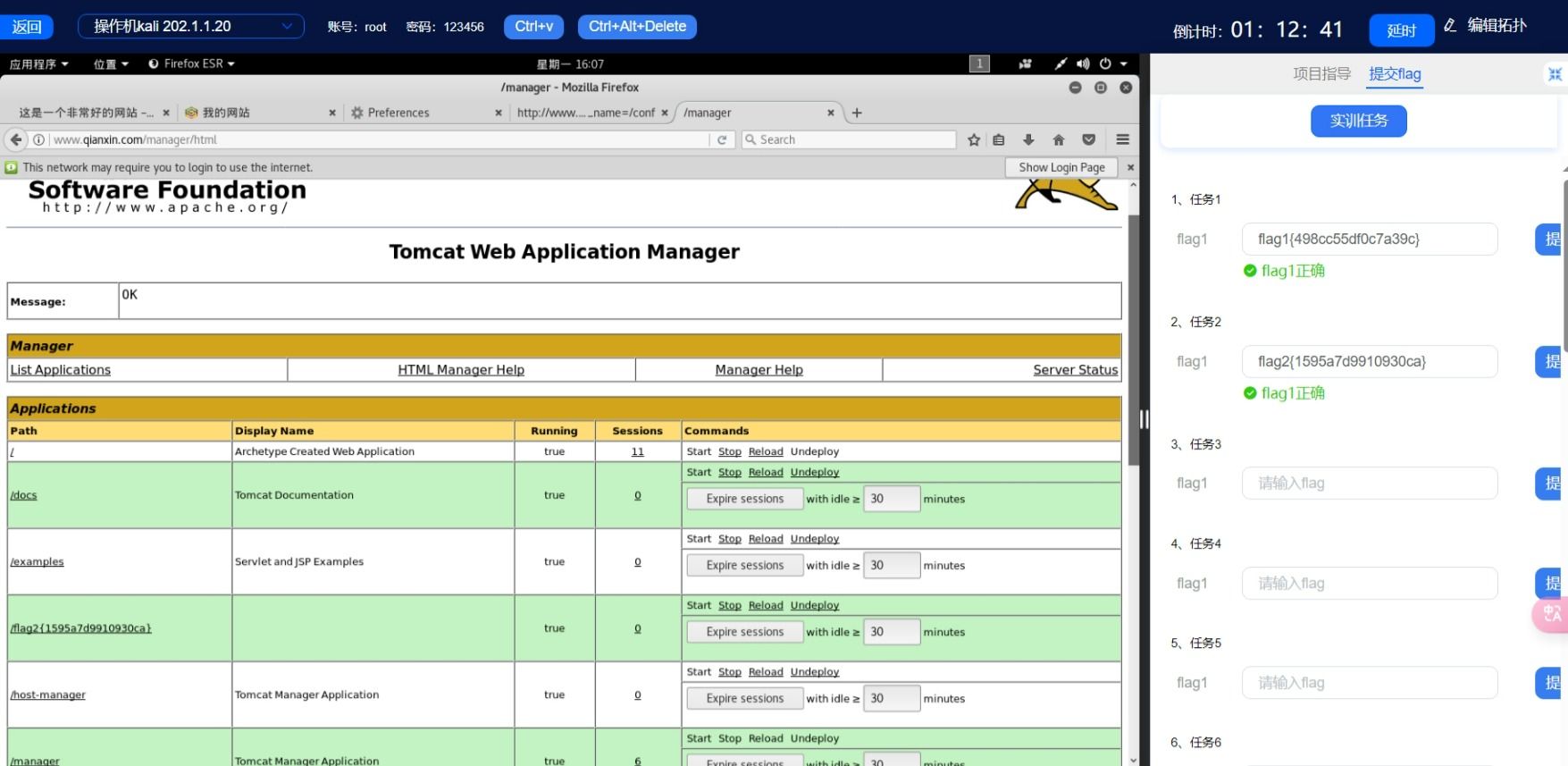Open Firefox downloads arrow
Viewport: 1568px width, 766px height.
click(1028, 139)
